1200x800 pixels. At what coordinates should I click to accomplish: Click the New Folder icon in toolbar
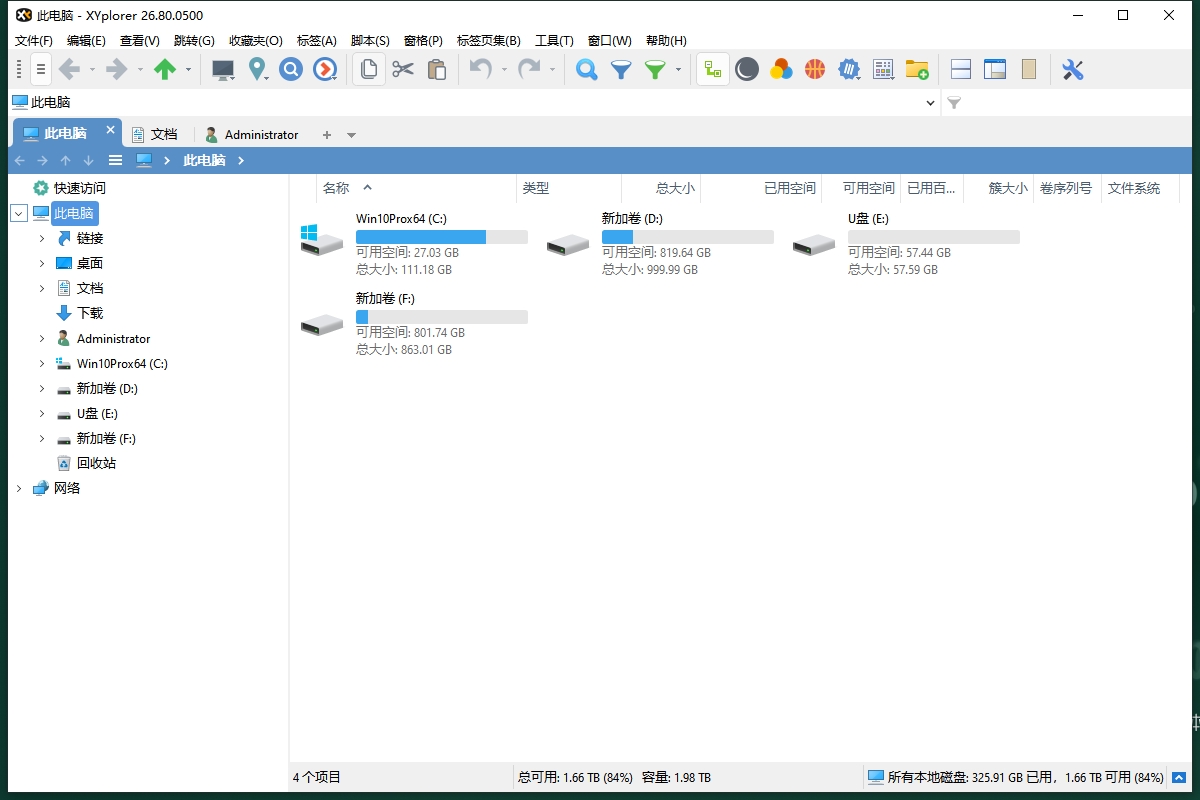point(916,69)
